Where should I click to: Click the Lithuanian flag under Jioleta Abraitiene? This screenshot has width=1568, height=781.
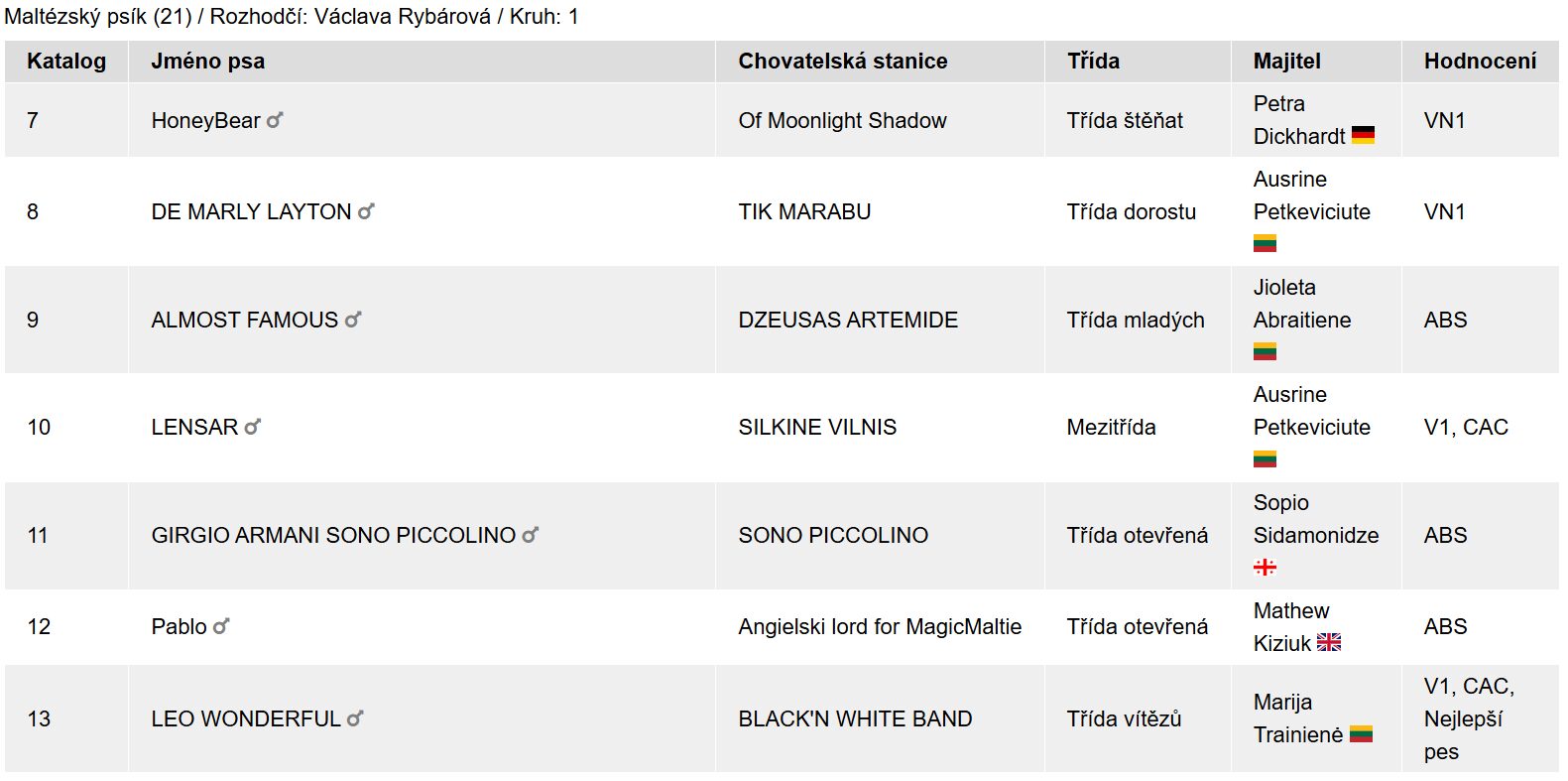coord(1265,351)
